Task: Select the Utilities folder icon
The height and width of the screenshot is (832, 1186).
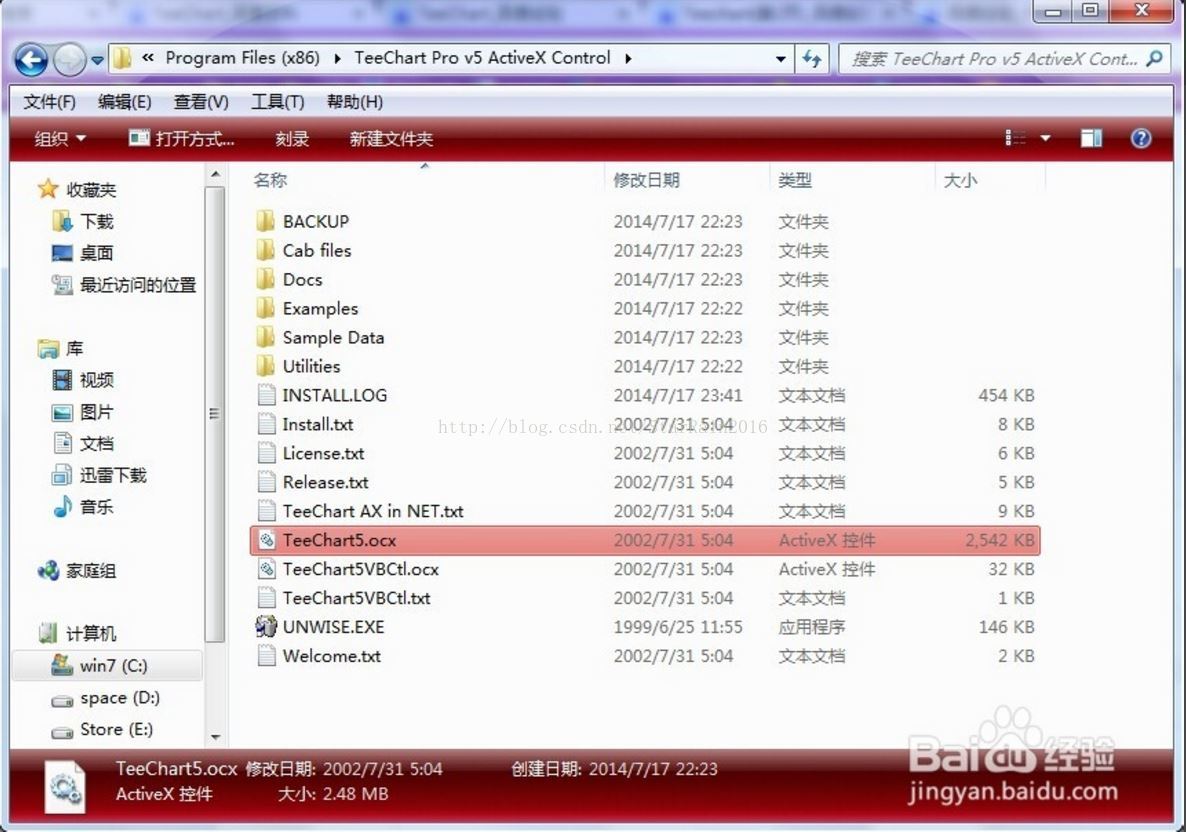Action: 265,366
